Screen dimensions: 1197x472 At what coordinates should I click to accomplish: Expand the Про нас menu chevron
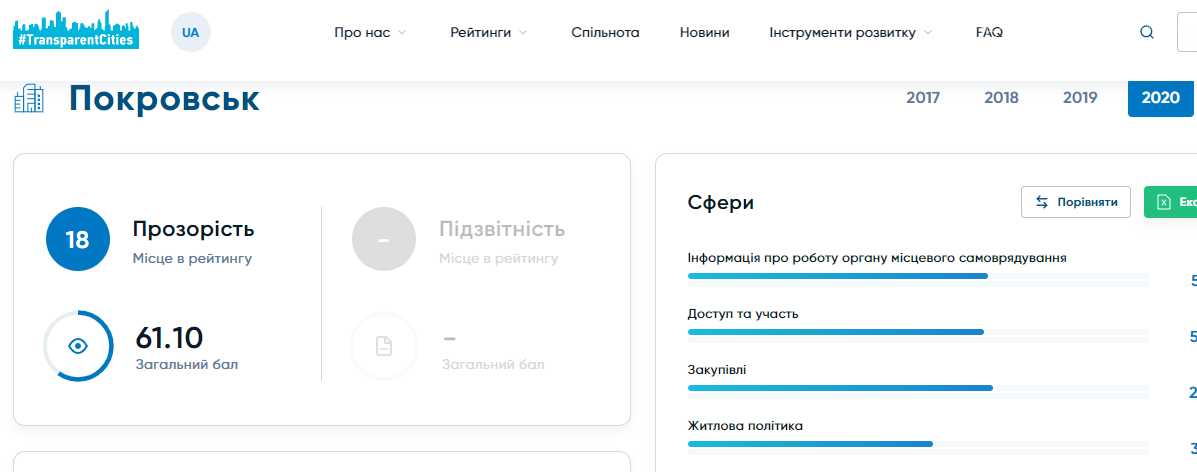[402, 33]
